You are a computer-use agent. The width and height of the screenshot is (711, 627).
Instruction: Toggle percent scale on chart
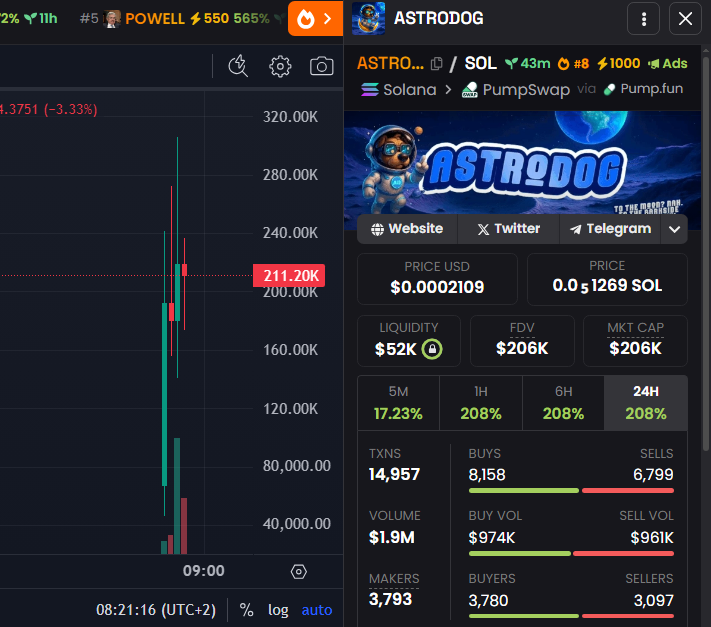tap(247, 610)
